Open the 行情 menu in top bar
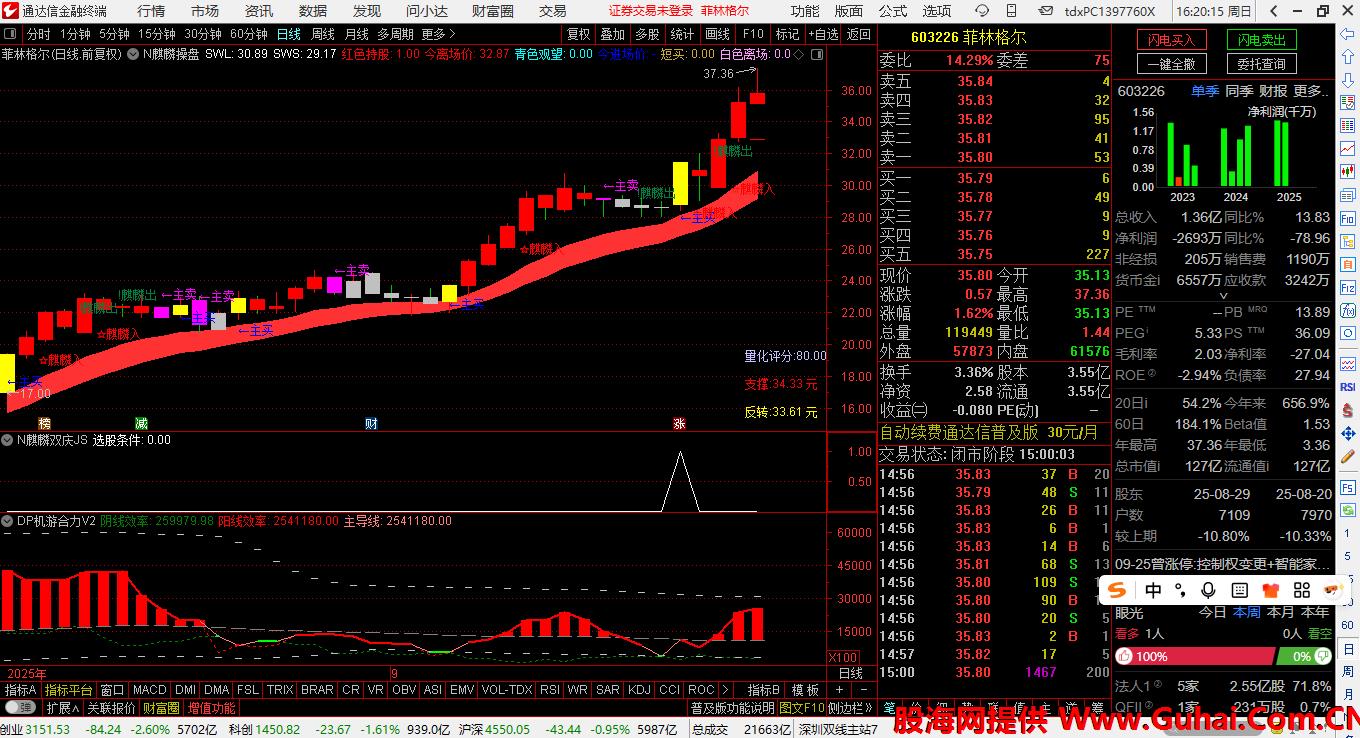1360x738 pixels. 151,11
